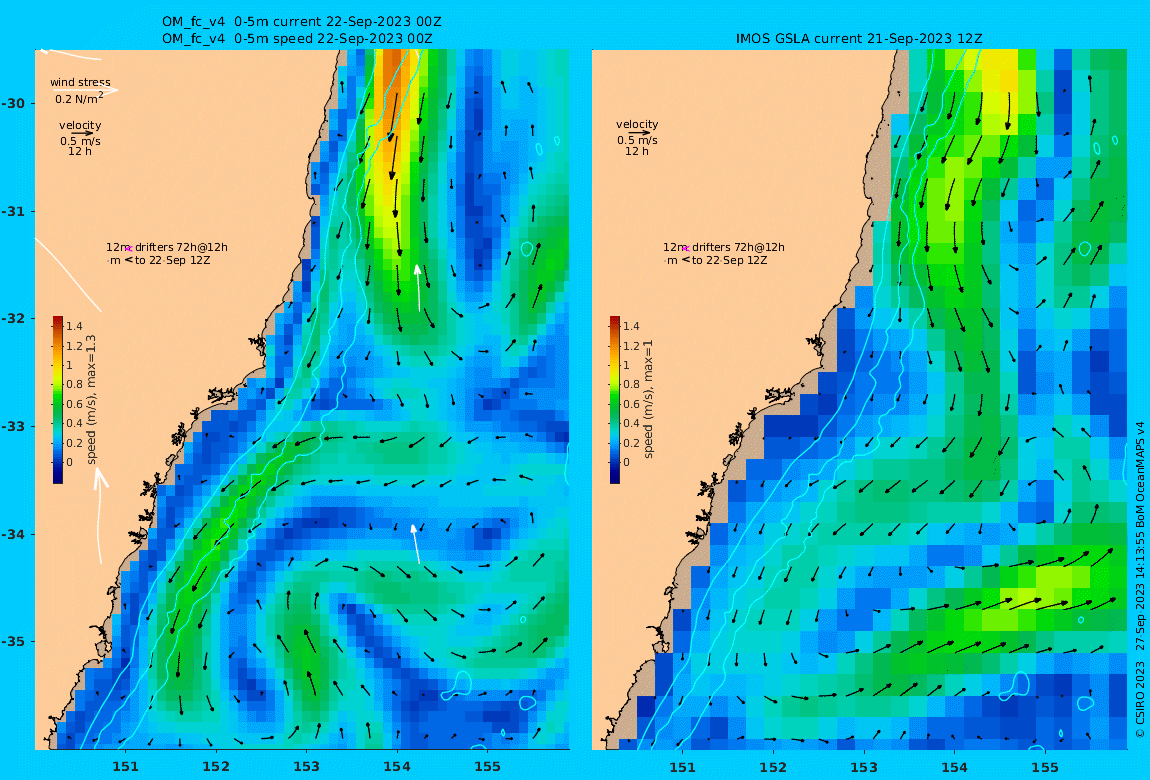The image size is (1150, 780).
Task: Click the '12 h' text on left map
Action: pos(80,151)
